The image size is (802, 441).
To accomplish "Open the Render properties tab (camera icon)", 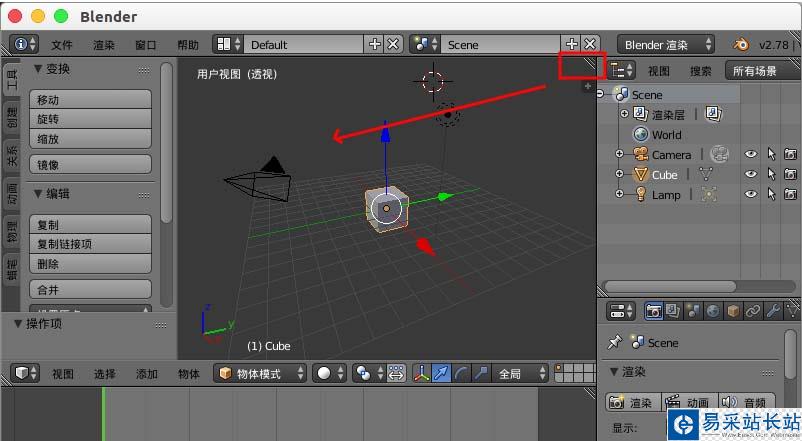I will point(653,311).
